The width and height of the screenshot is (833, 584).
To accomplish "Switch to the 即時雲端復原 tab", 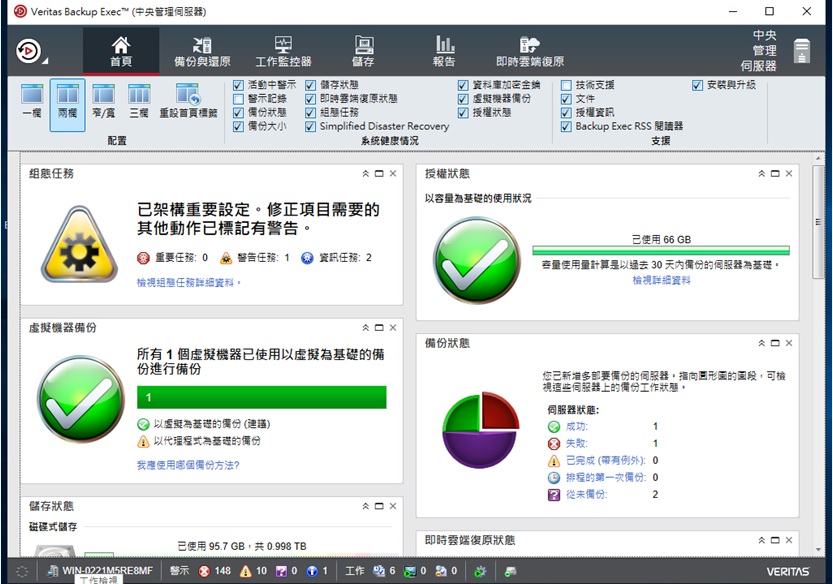I will [530, 51].
